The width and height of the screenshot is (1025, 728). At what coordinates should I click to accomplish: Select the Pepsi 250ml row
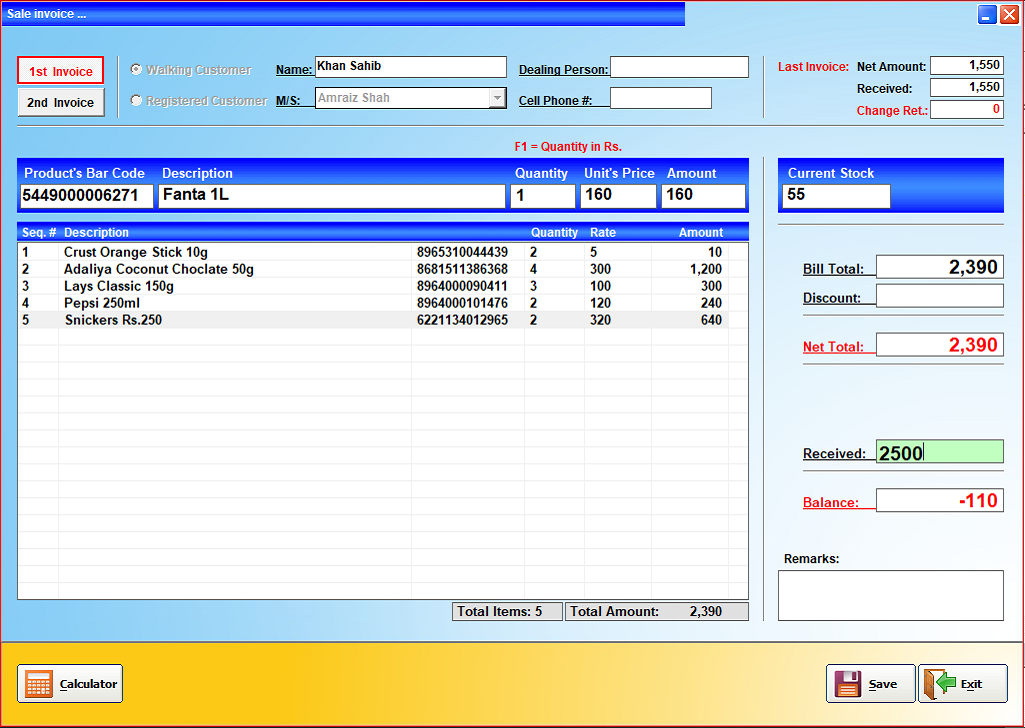click(373, 303)
